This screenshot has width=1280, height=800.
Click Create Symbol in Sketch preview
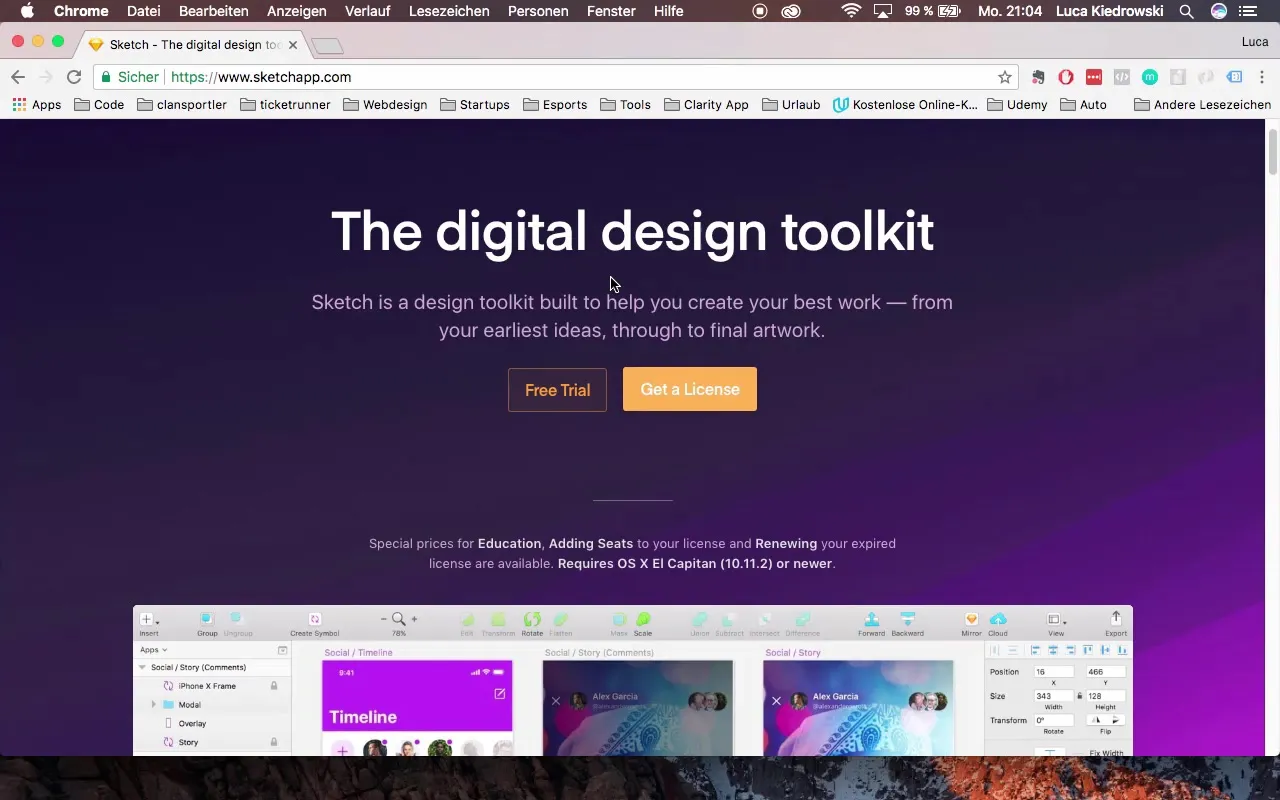[x=314, y=624]
